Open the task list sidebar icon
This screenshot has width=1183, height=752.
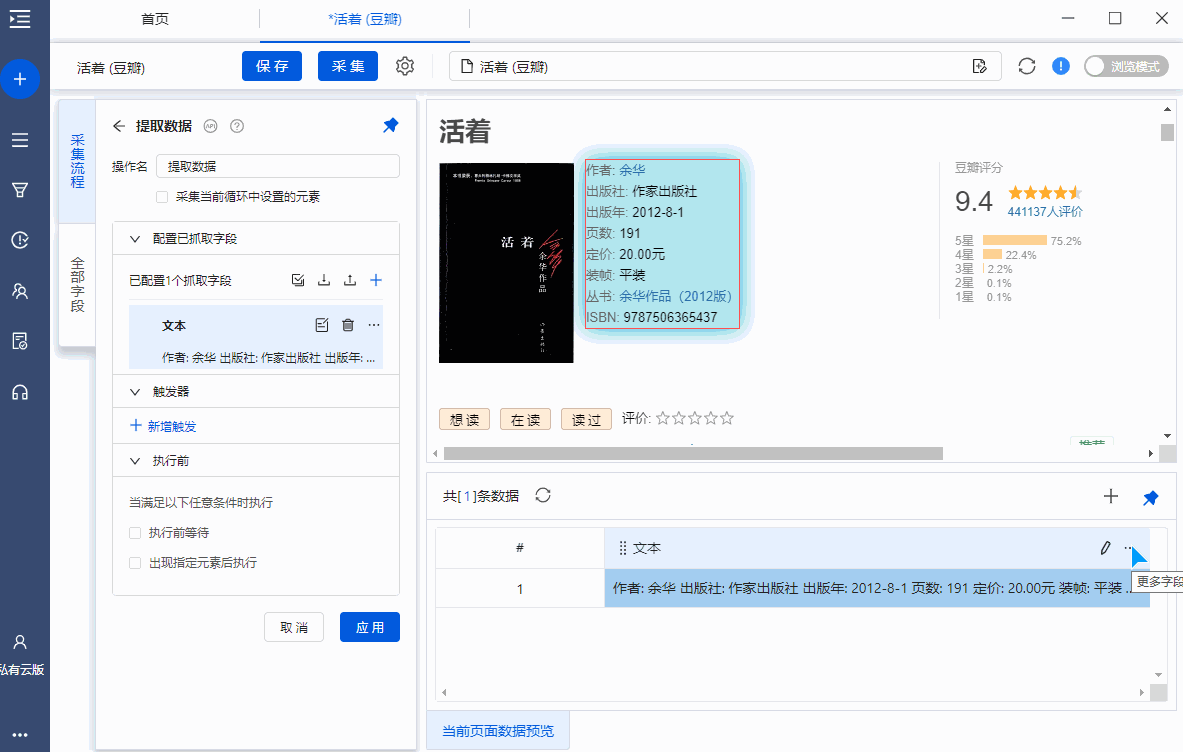tap(20, 140)
